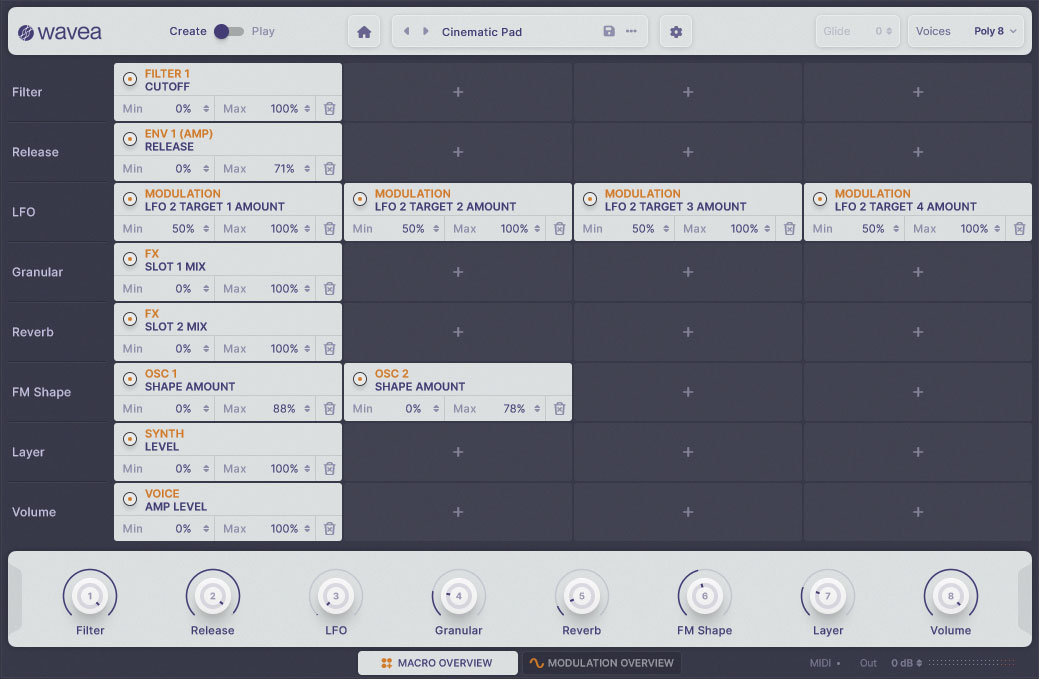Select the Reverb macro row label
Screen dimensions: 1039x679
click(x=33, y=332)
